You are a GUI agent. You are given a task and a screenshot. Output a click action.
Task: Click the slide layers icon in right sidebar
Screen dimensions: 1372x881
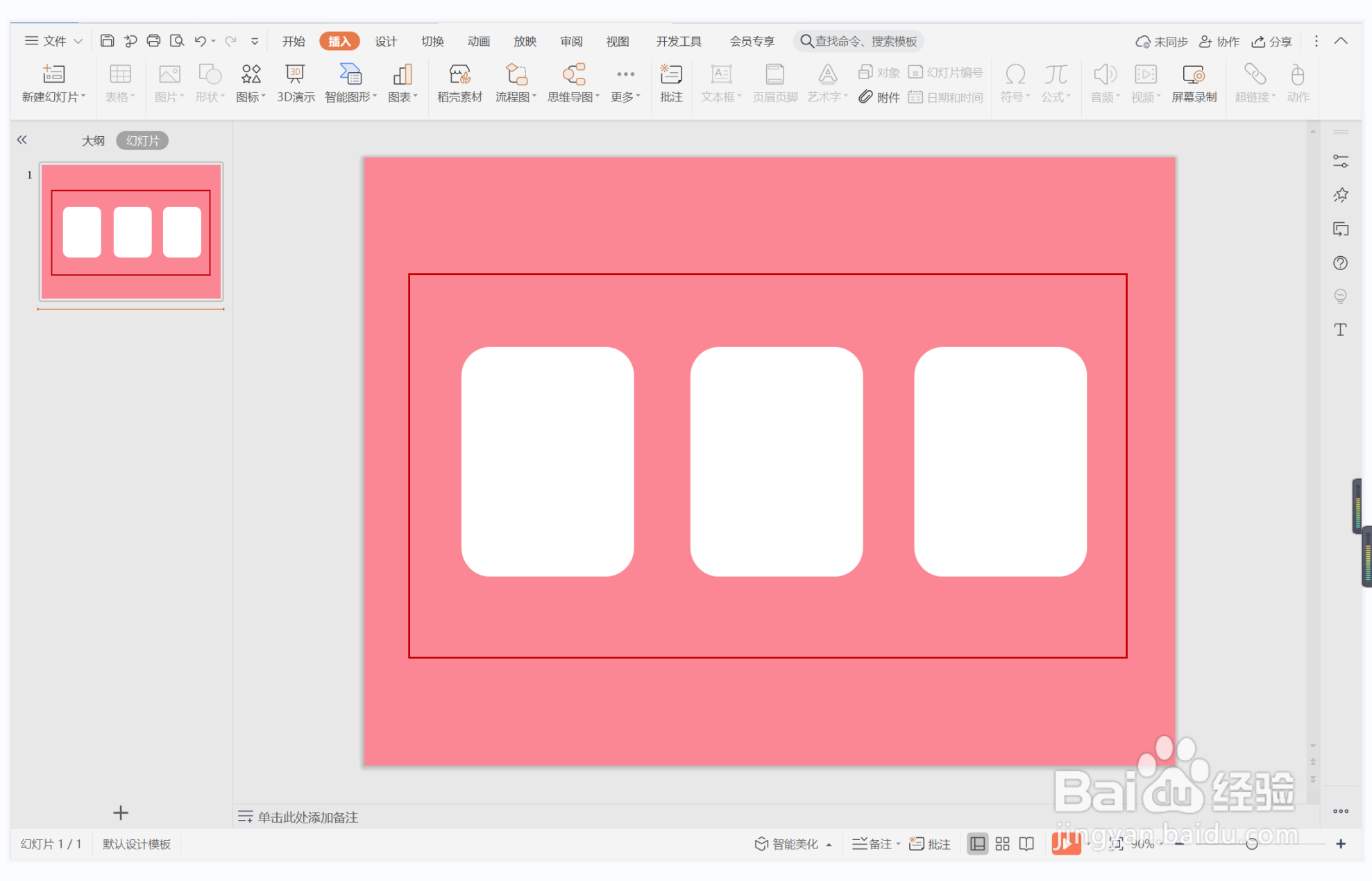pos(1341,229)
